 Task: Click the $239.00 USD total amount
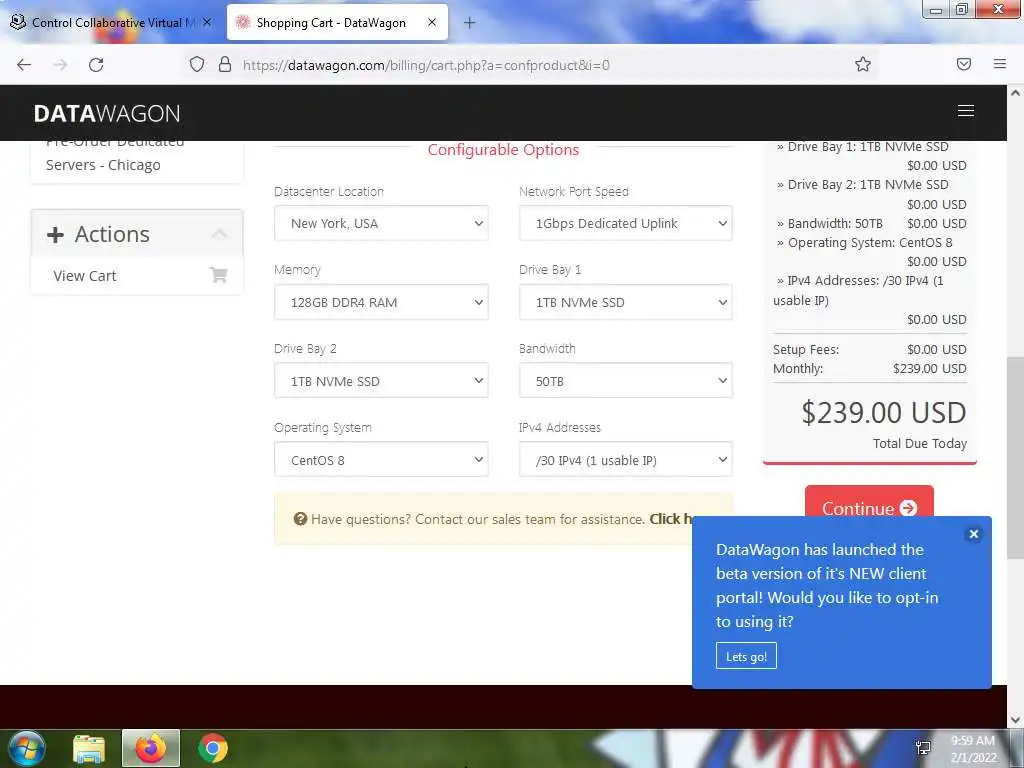[x=884, y=413]
